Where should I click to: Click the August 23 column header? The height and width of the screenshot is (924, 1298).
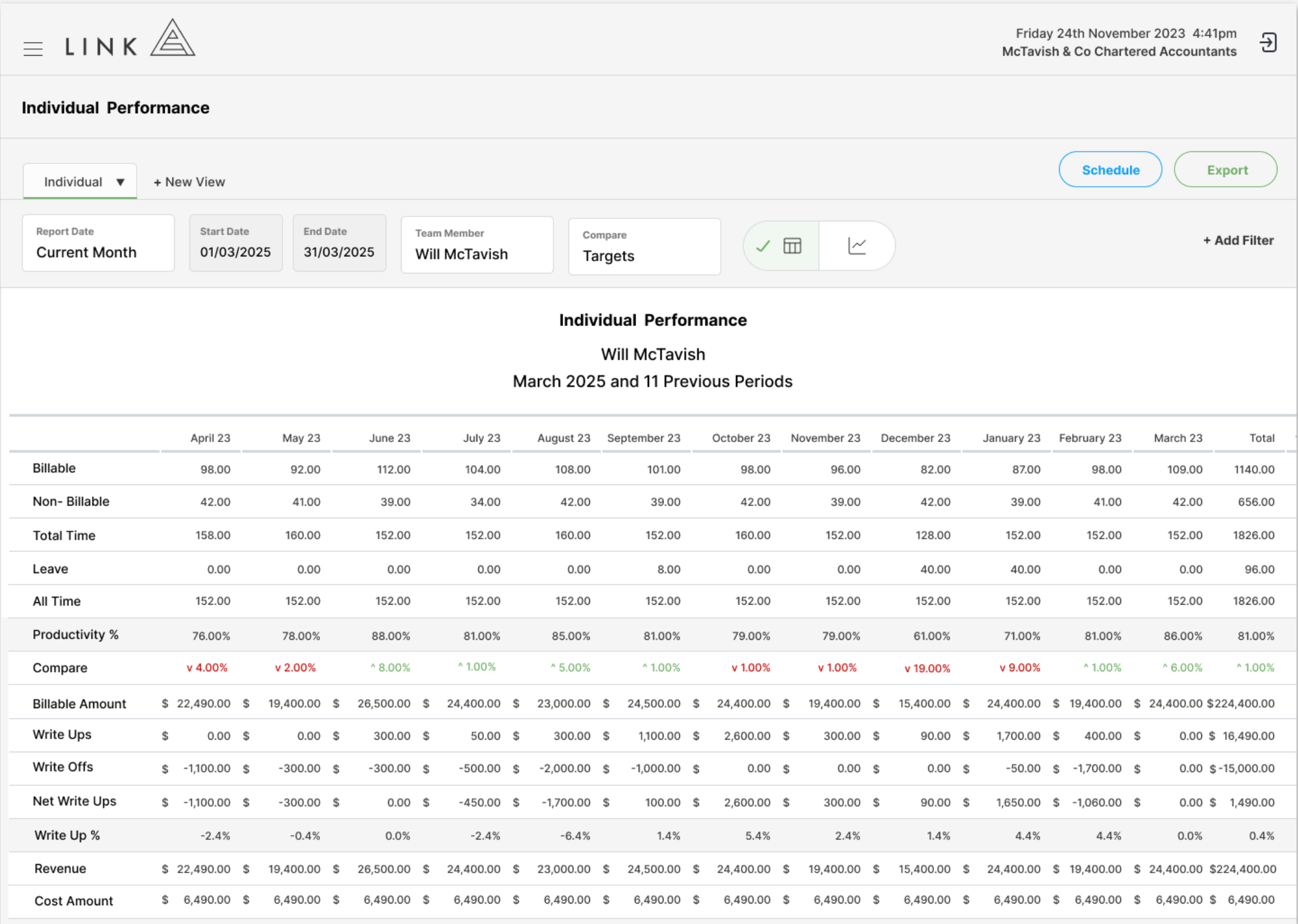(x=563, y=438)
